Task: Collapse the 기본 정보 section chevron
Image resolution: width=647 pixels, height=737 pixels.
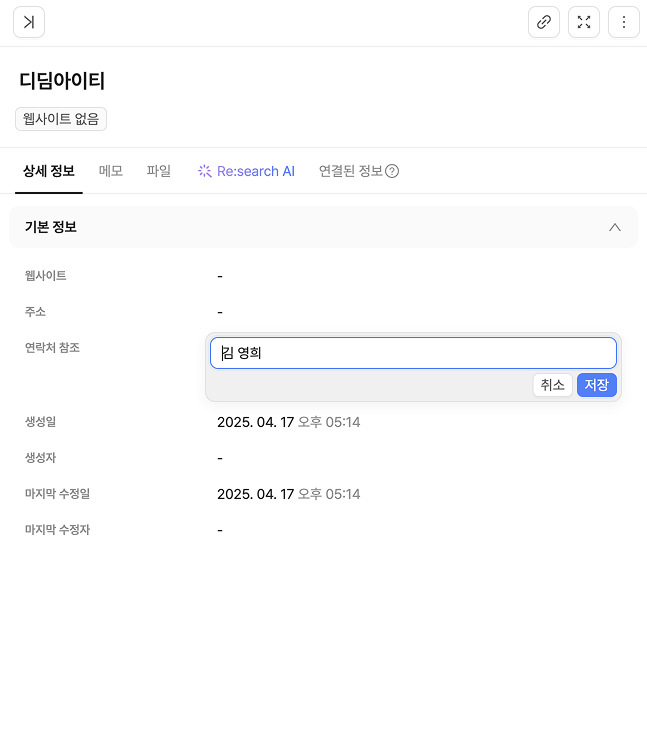Action: click(x=615, y=227)
